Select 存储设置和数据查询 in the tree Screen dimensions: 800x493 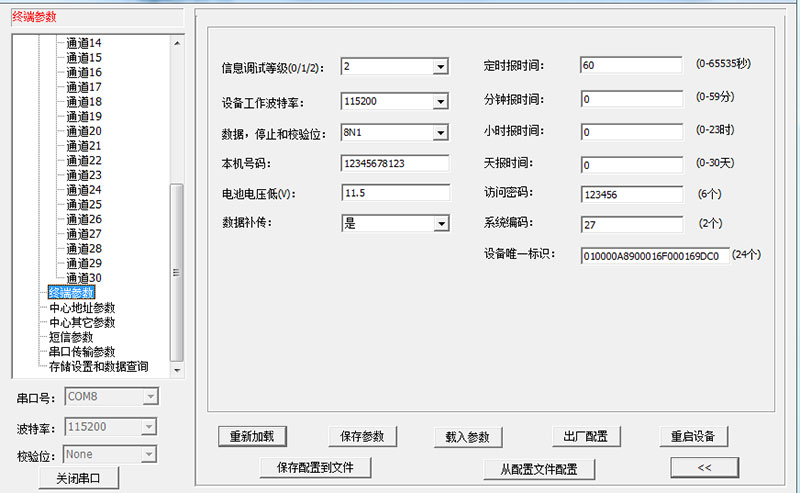[x=99, y=366]
